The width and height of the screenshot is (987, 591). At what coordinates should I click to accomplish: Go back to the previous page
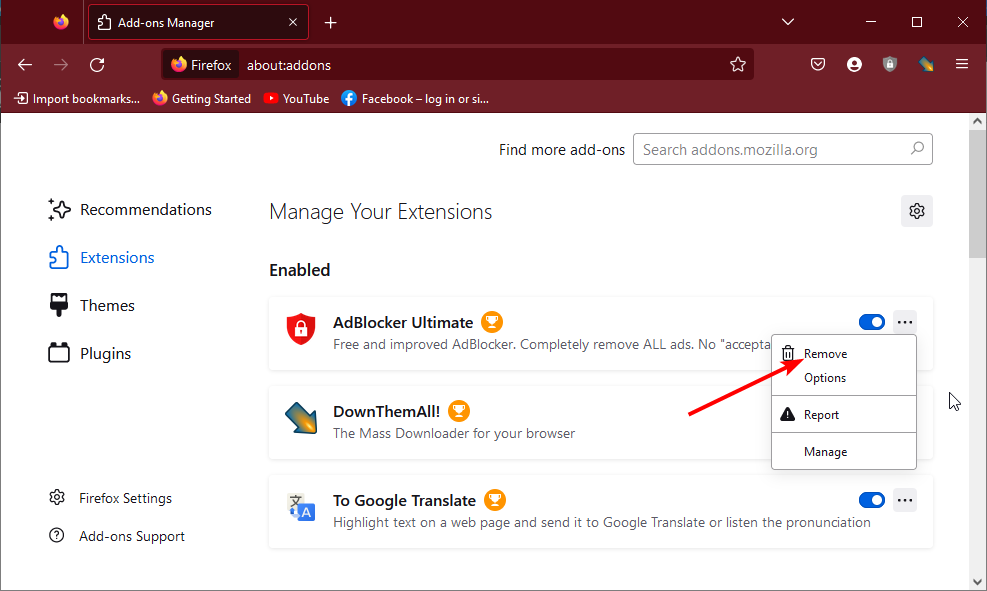[x=25, y=65]
